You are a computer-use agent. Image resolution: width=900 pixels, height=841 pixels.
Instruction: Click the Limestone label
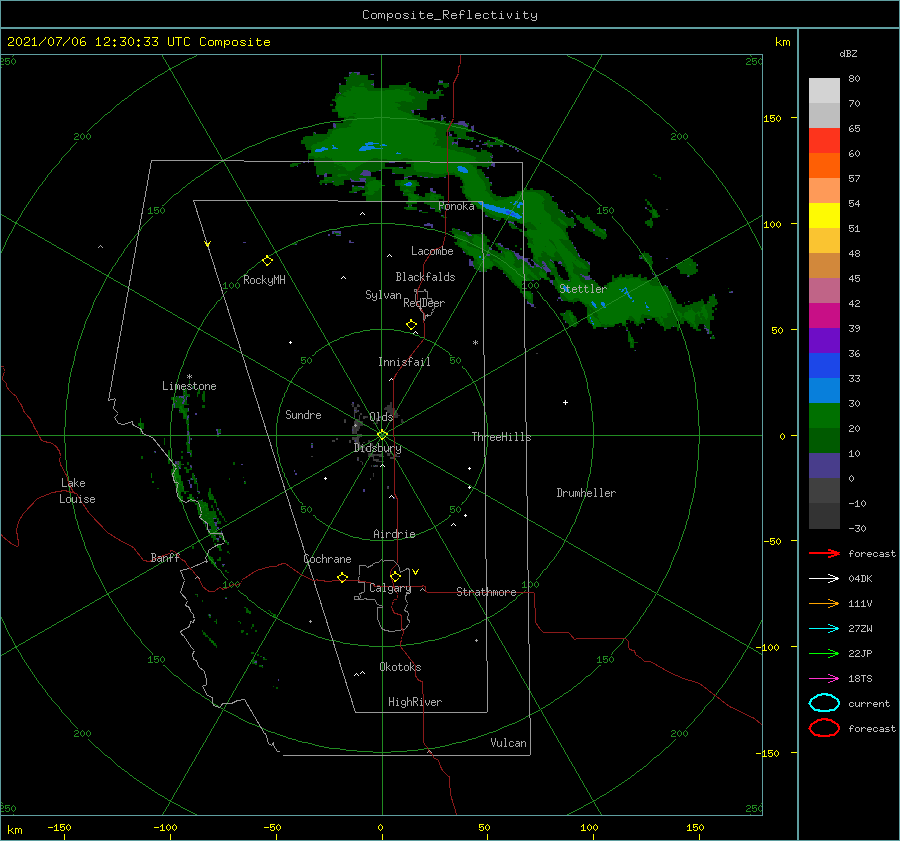pyautogui.click(x=189, y=386)
